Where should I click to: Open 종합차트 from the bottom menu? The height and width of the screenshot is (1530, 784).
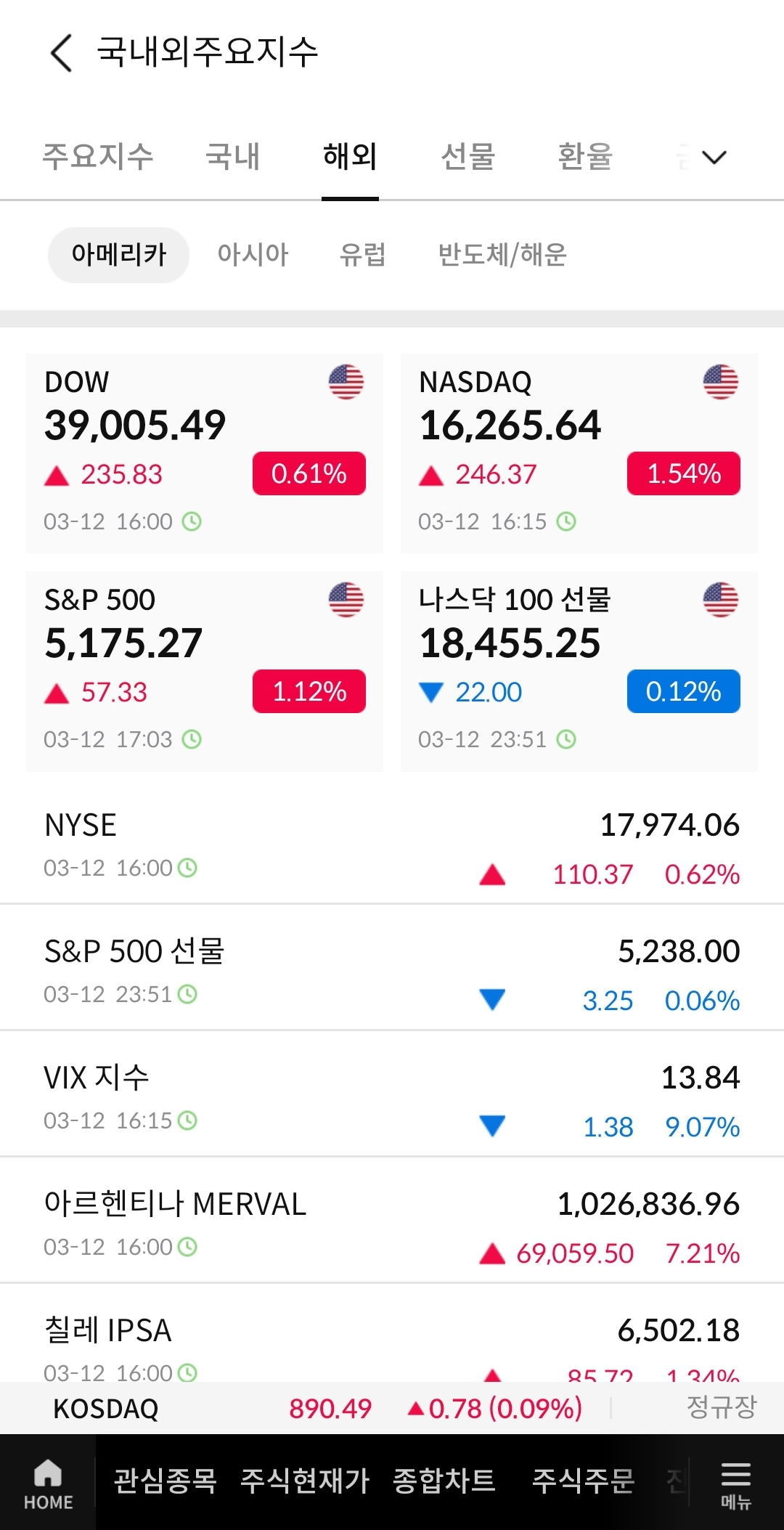(444, 1481)
